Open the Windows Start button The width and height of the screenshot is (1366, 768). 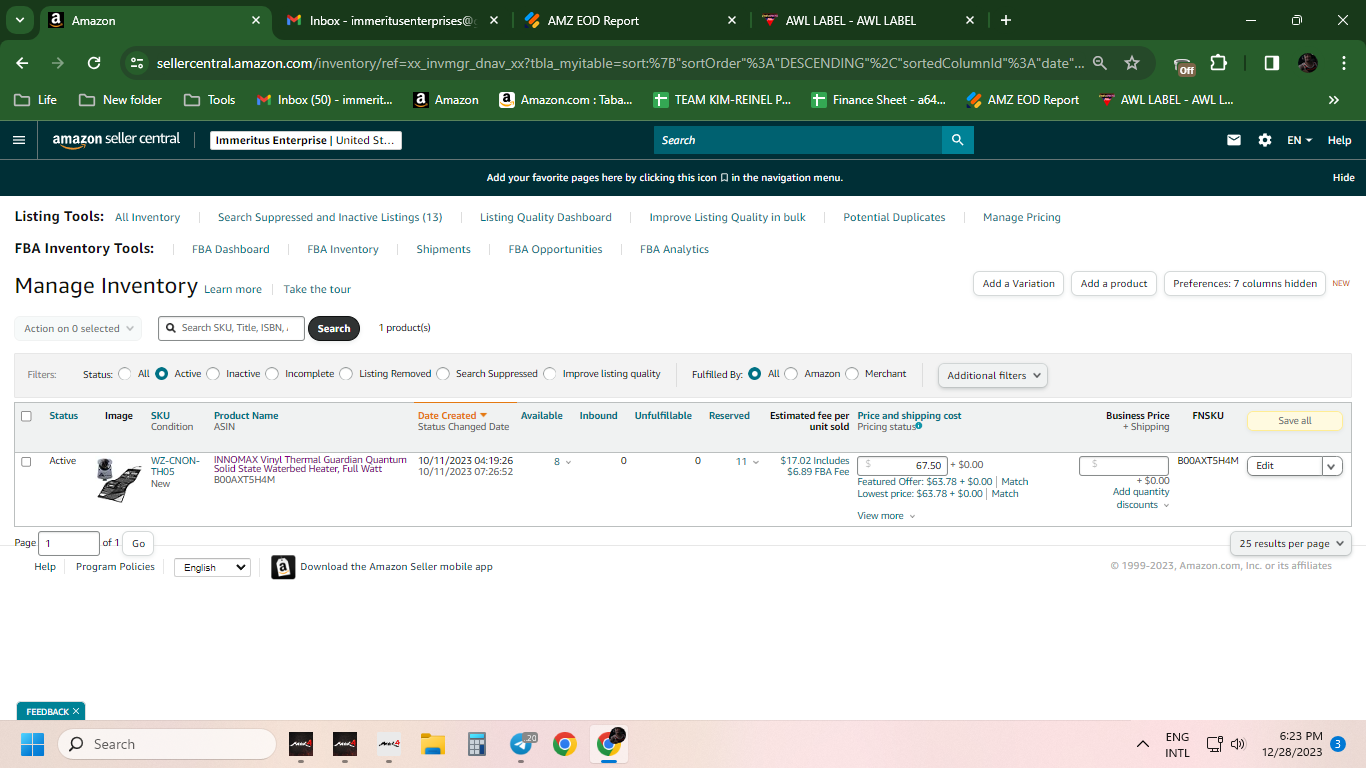pos(32,744)
